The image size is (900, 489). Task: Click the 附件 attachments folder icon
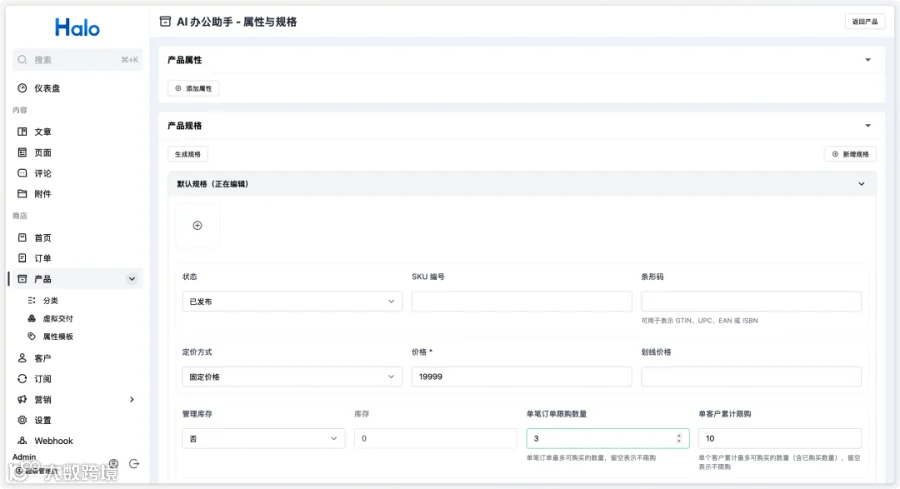(22, 194)
